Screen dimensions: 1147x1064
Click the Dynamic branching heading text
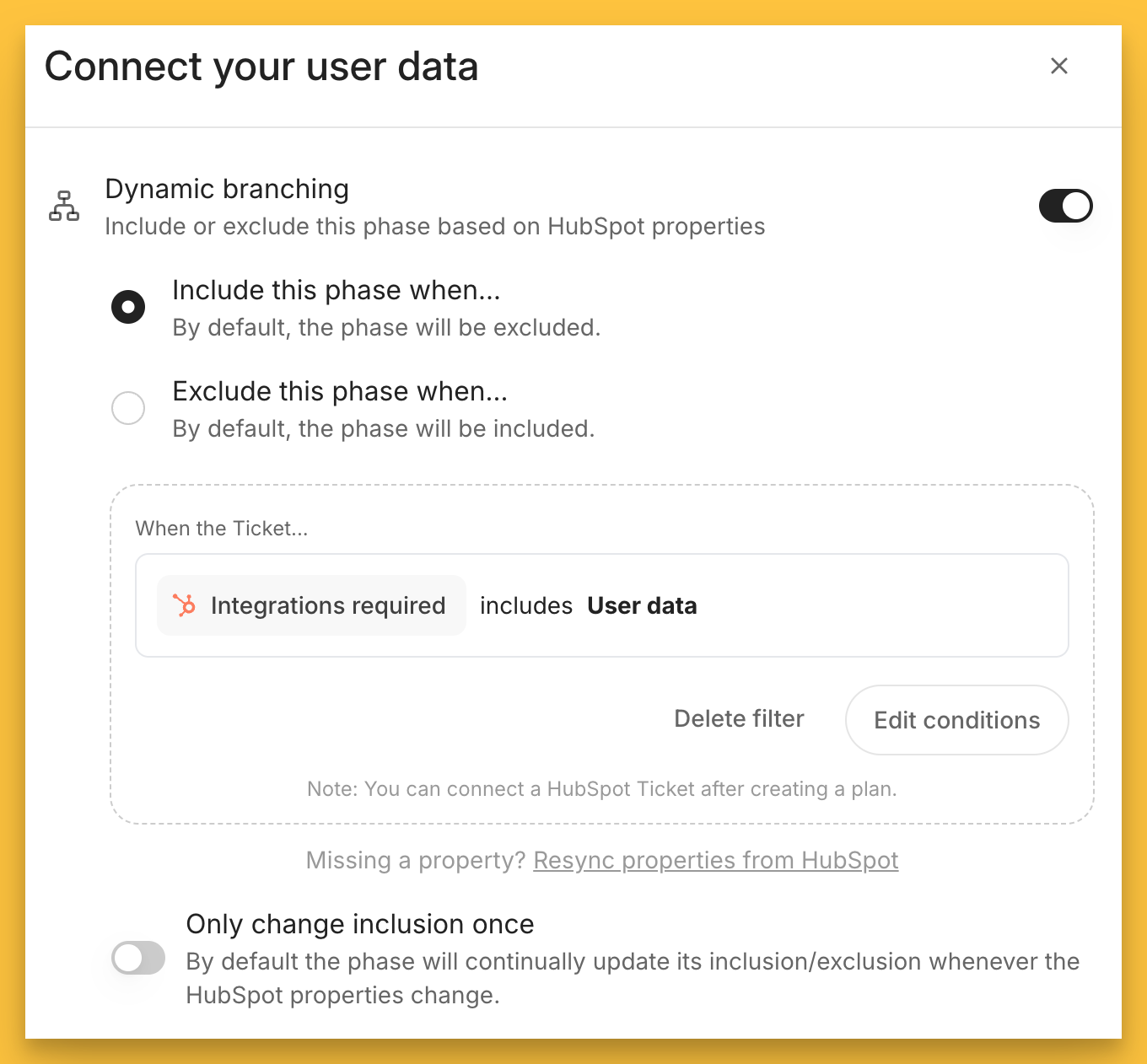click(x=227, y=189)
